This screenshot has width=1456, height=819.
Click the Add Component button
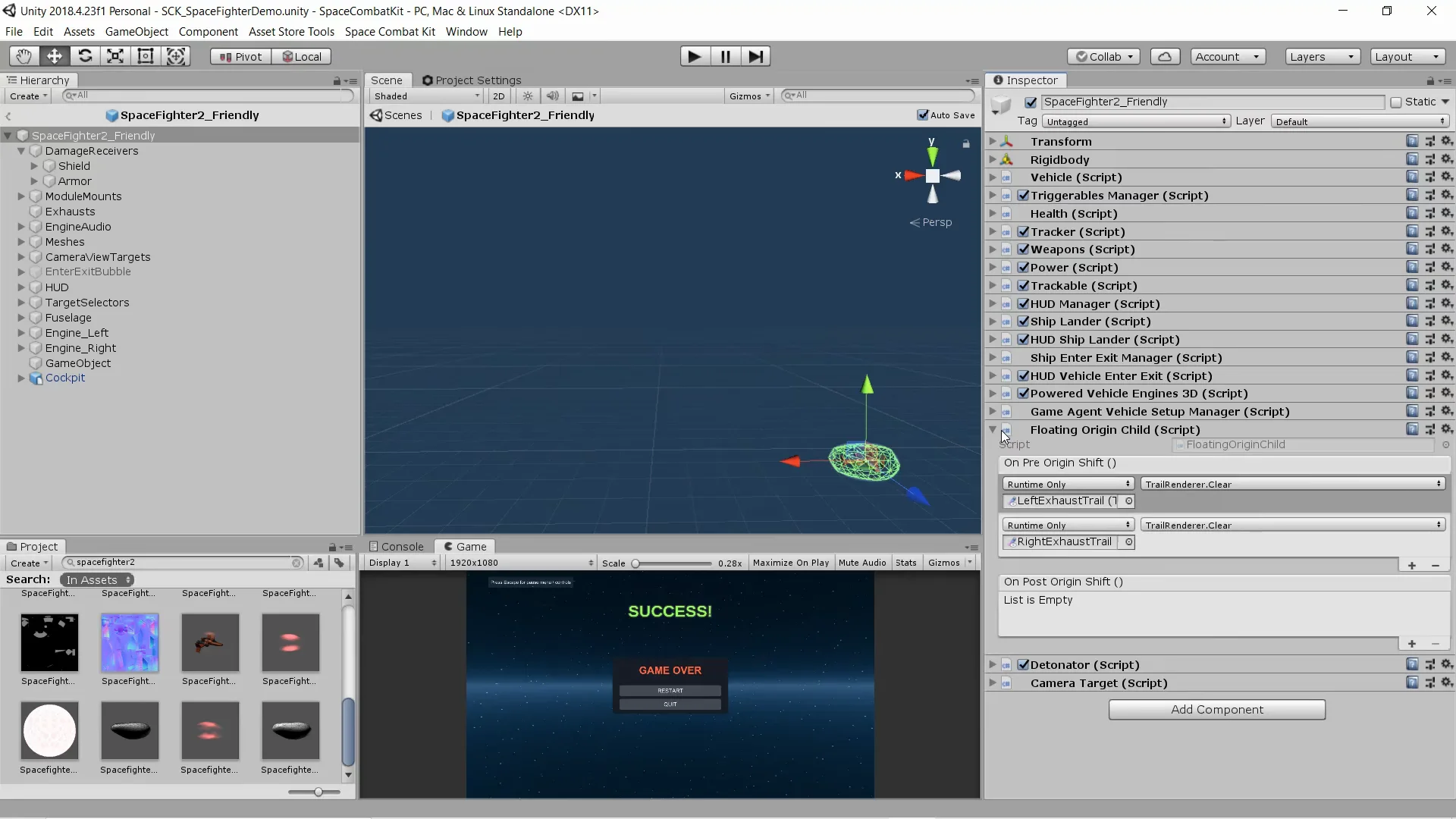coord(1216,710)
